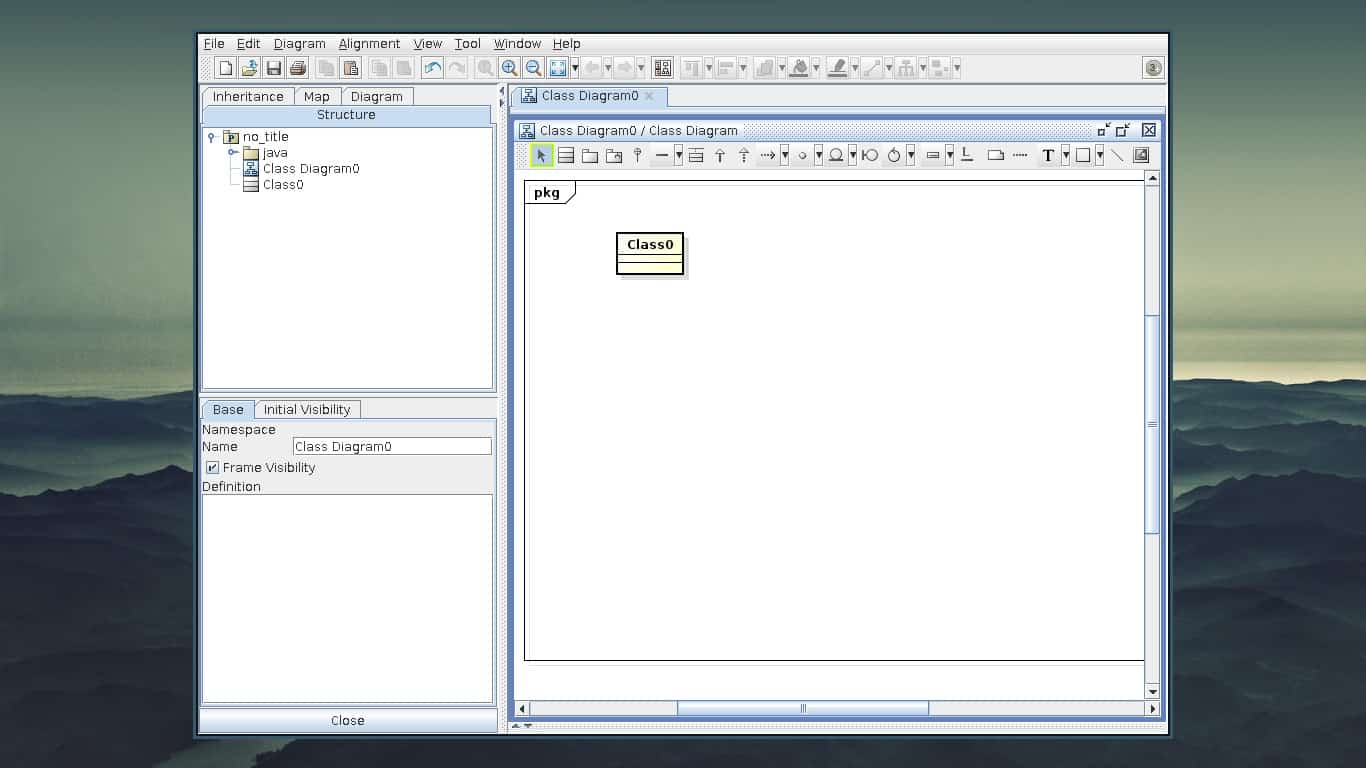The image size is (1366, 768).
Task: Collapse the no_title project tree node
Action: click(211, 137)
